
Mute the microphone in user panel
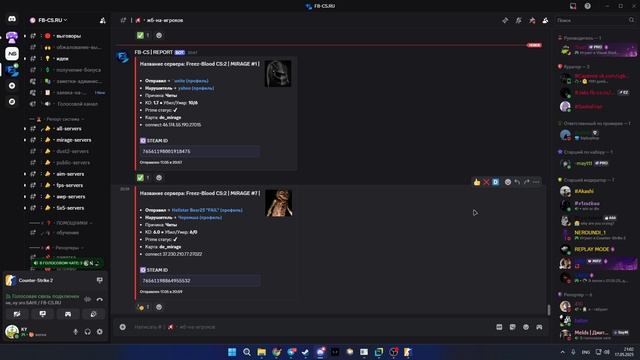click(x=76, y=332)
